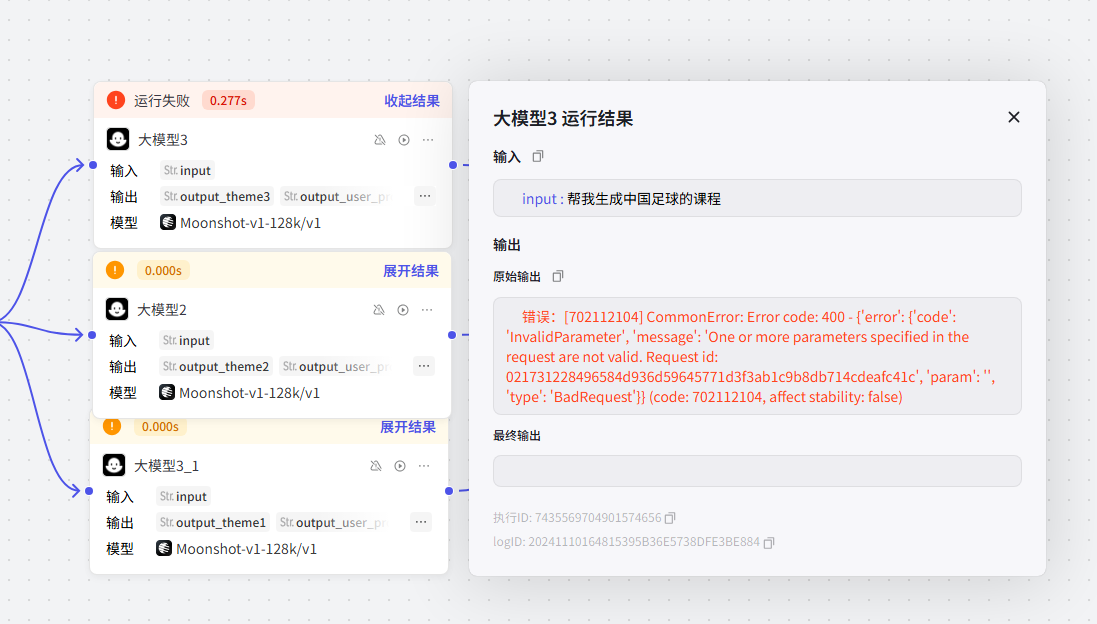Image resolution: width=1097 pixels, height=624 pixels.
Task: Click the logID value text
Action: tap(644, 542)
